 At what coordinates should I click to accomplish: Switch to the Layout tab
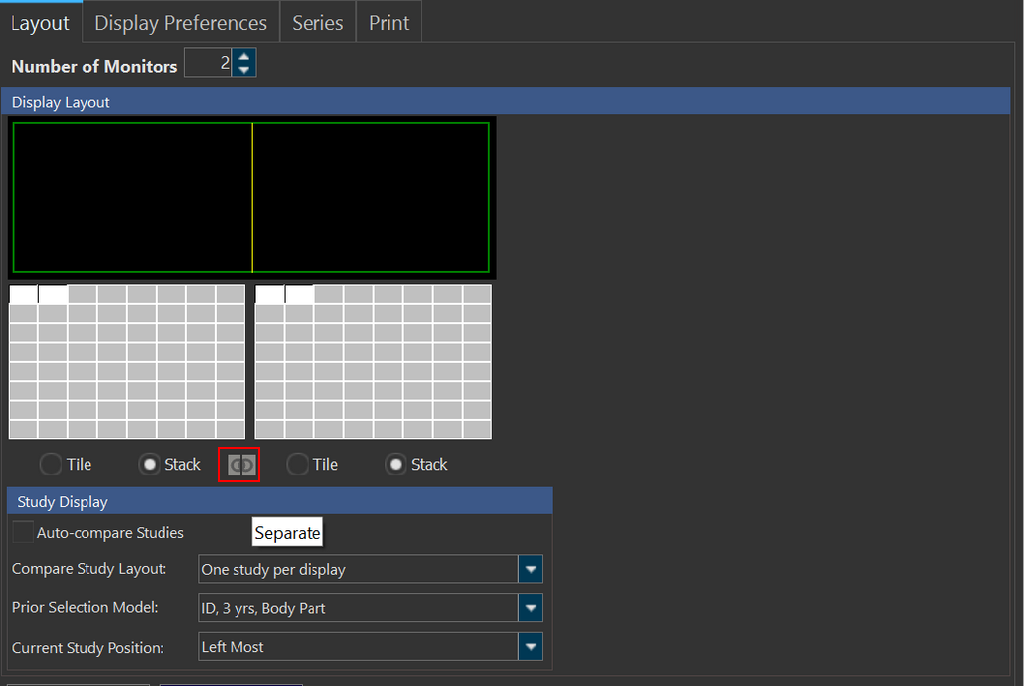(x=41, y=23)
